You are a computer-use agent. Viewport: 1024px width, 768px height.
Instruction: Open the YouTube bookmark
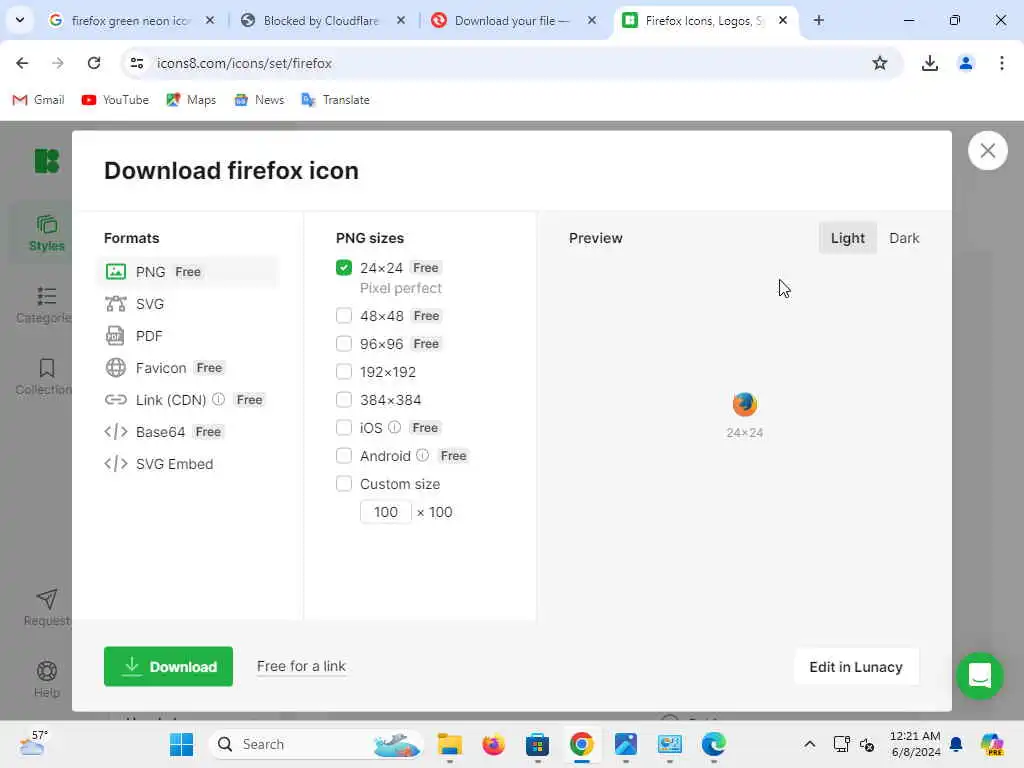pos(115,100)
